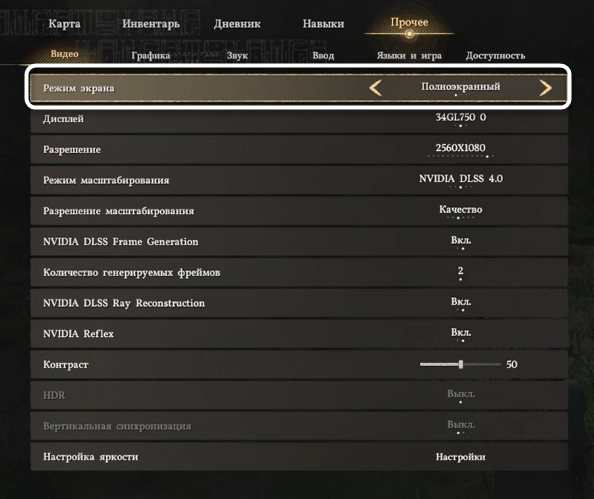The height and width of the screenshot is (499, 594).
Task: Open the Языки и игра sub-tab
Action: tap(409, 55)
